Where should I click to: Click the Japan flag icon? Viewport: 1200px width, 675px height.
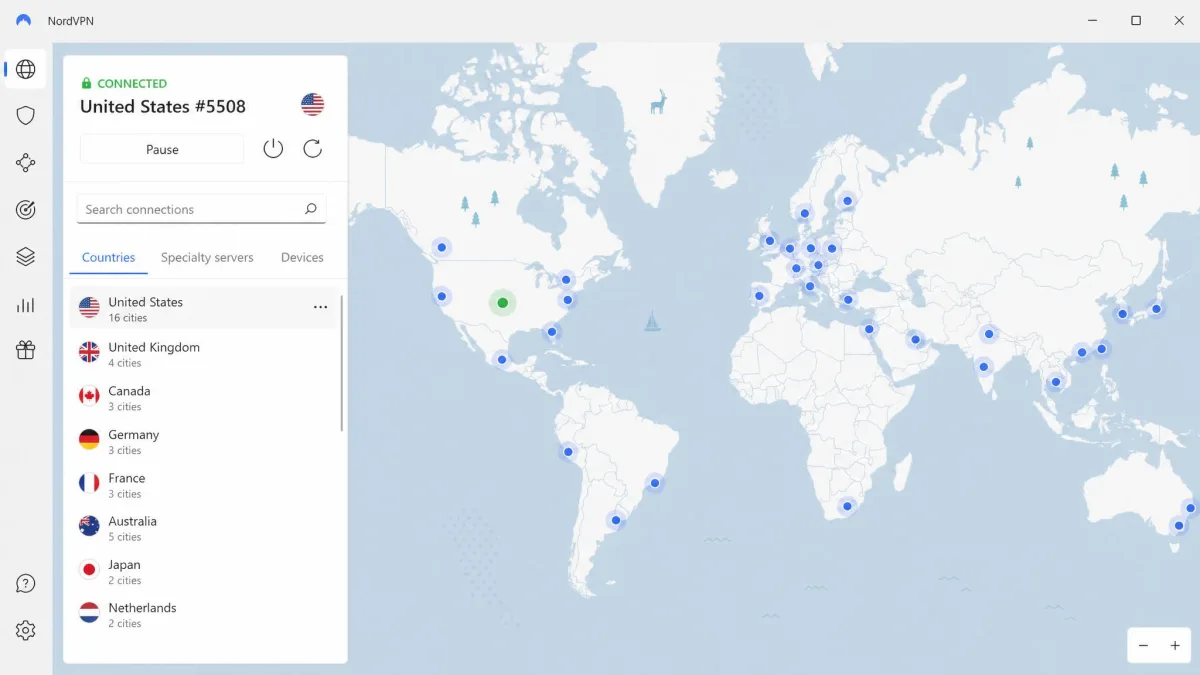[89, 569]
